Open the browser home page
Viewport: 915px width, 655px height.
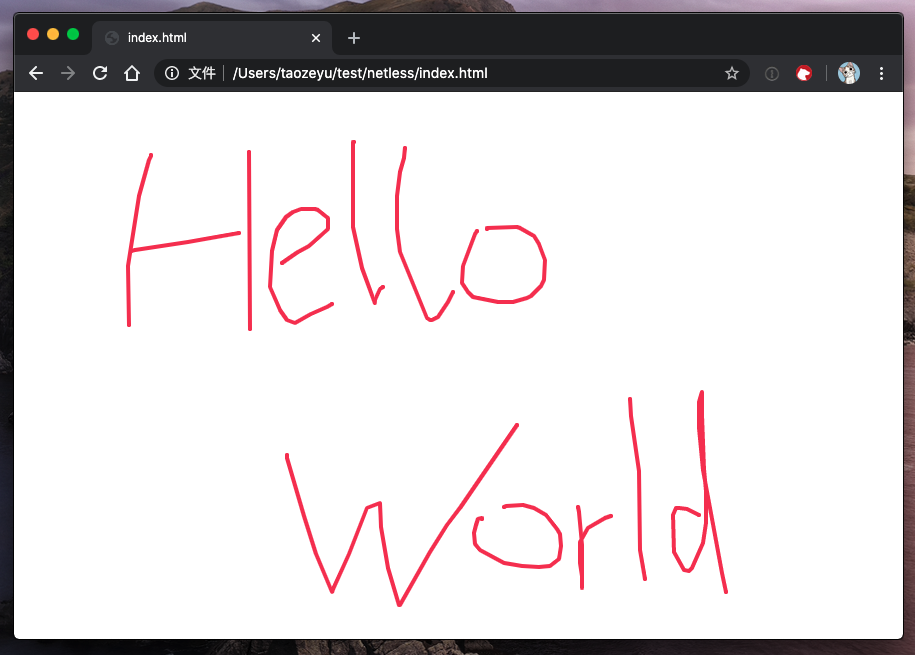[x=132, y=73]
